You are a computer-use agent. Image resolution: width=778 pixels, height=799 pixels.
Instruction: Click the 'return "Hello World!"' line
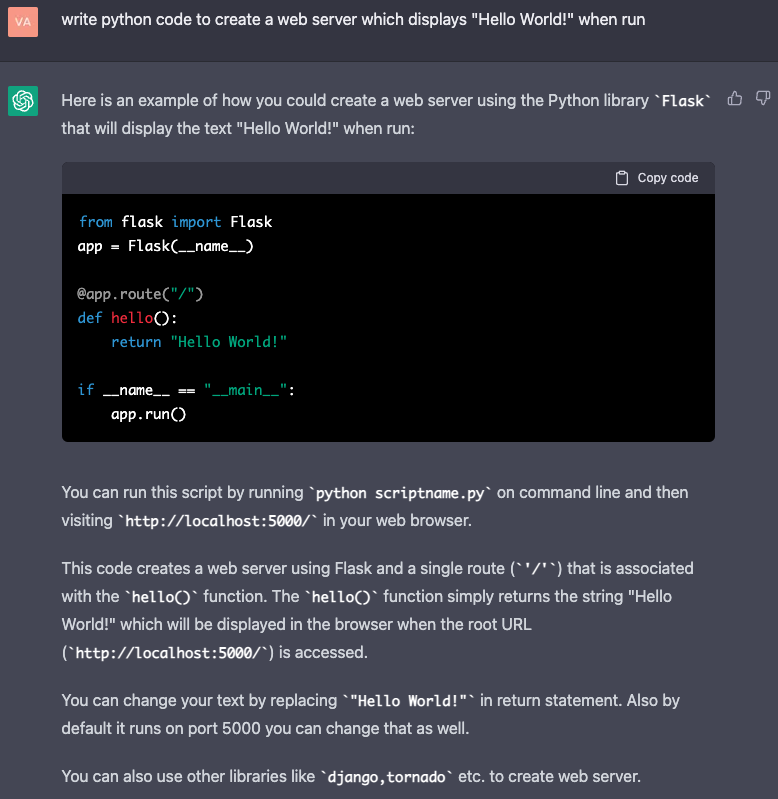[x=199, y=342]
